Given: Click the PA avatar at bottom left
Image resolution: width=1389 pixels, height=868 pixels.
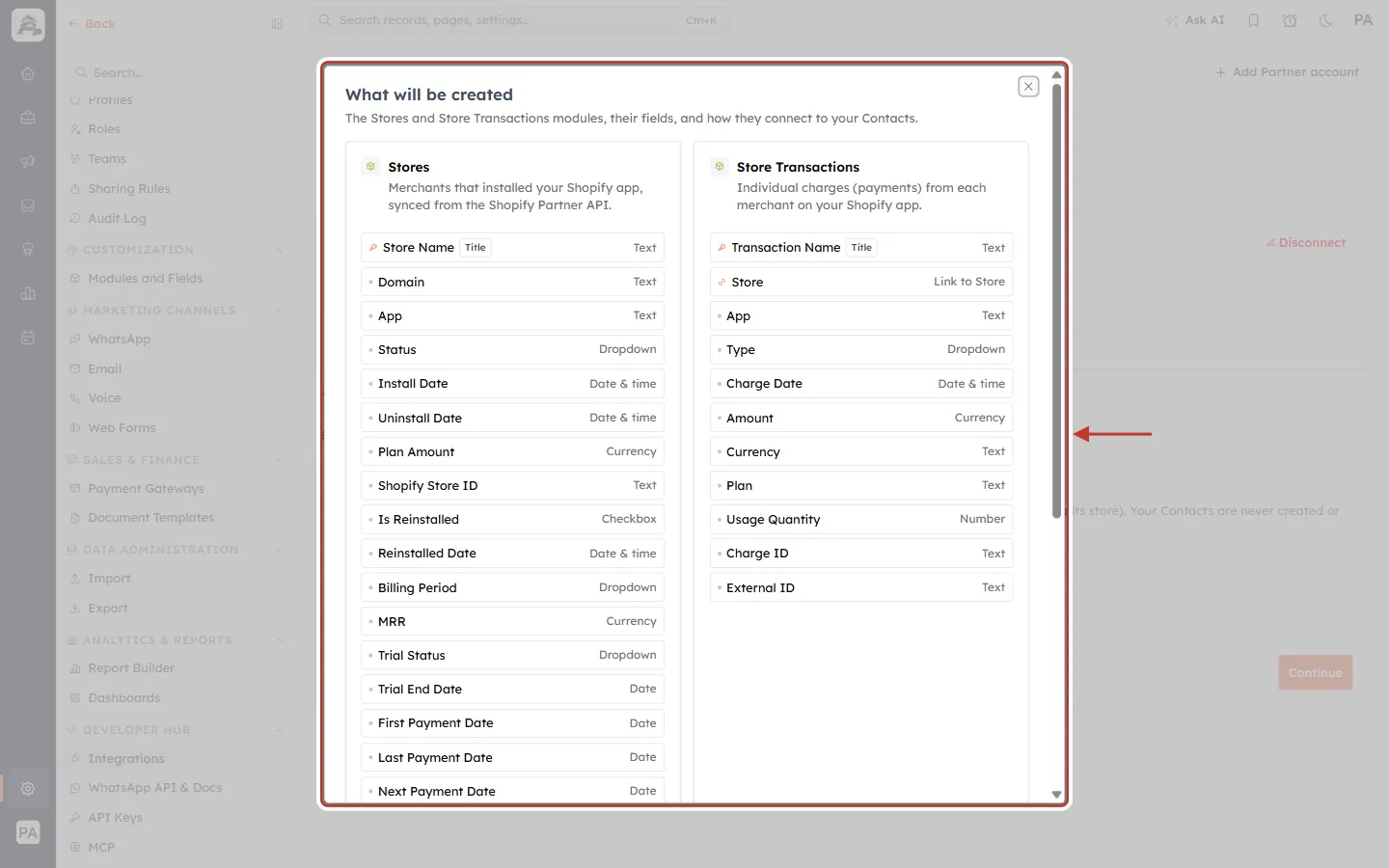Looking at the screenshot, I should 28,832.
